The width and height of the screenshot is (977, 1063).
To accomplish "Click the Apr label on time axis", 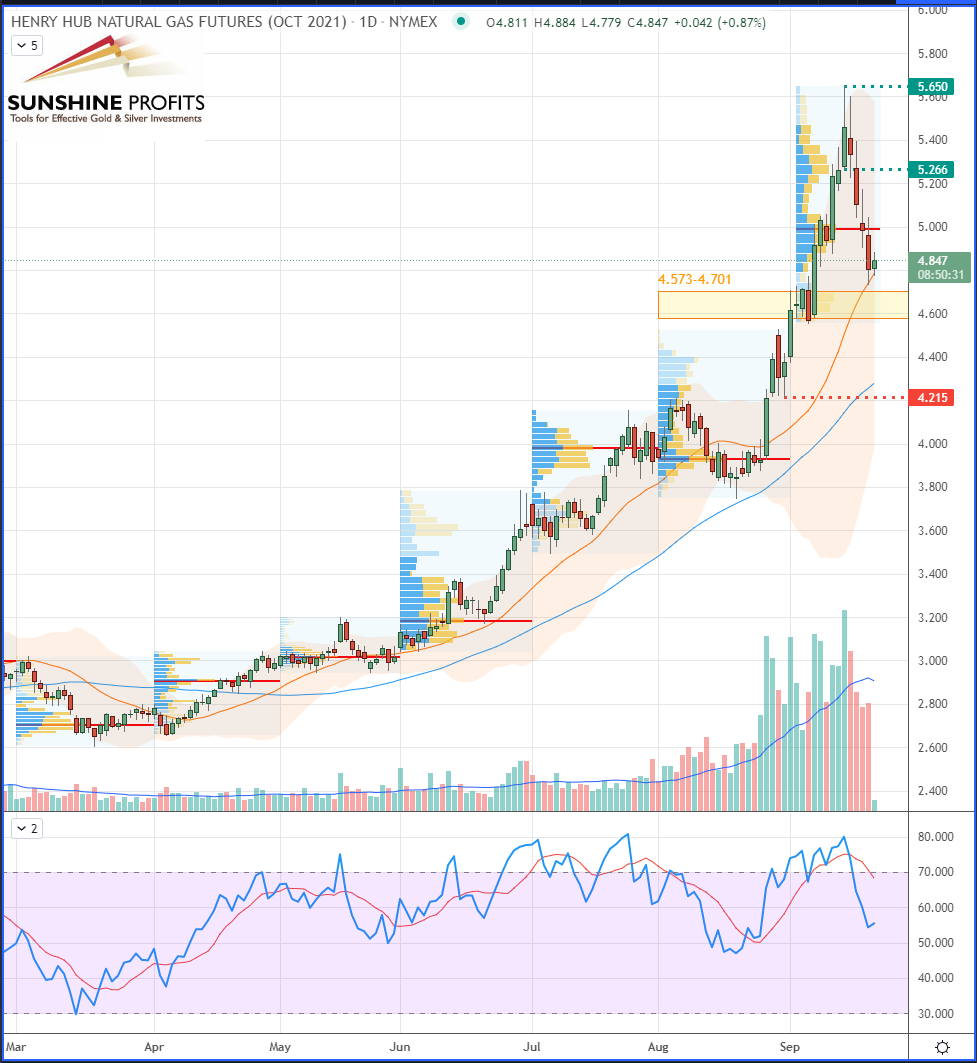I will pos(154,1047).
